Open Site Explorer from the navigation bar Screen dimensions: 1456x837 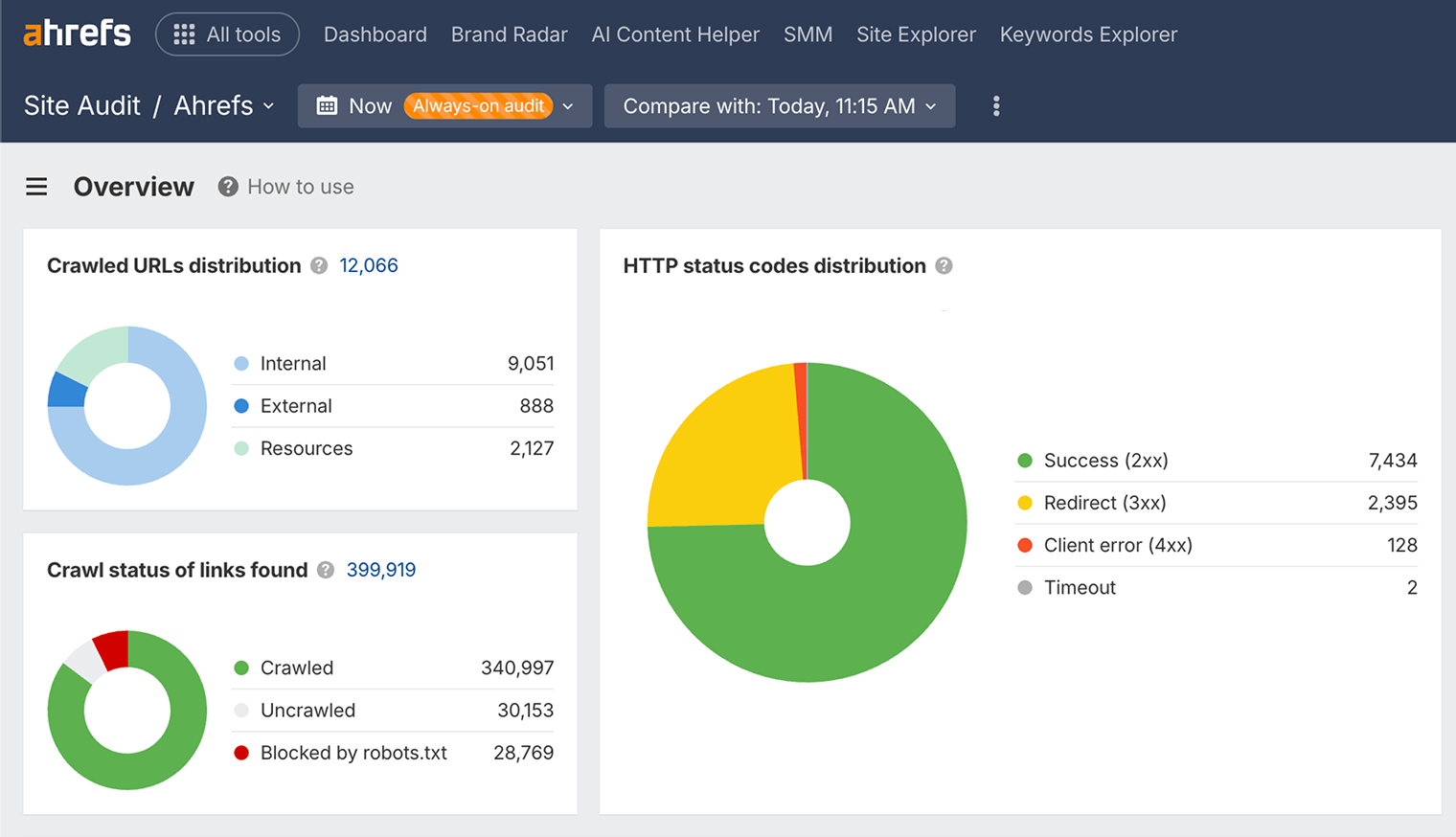[x=916, y=34]
